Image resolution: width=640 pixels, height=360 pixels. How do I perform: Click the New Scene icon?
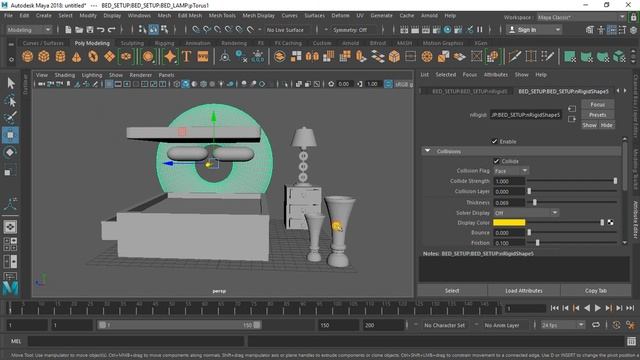pos(68,29)
